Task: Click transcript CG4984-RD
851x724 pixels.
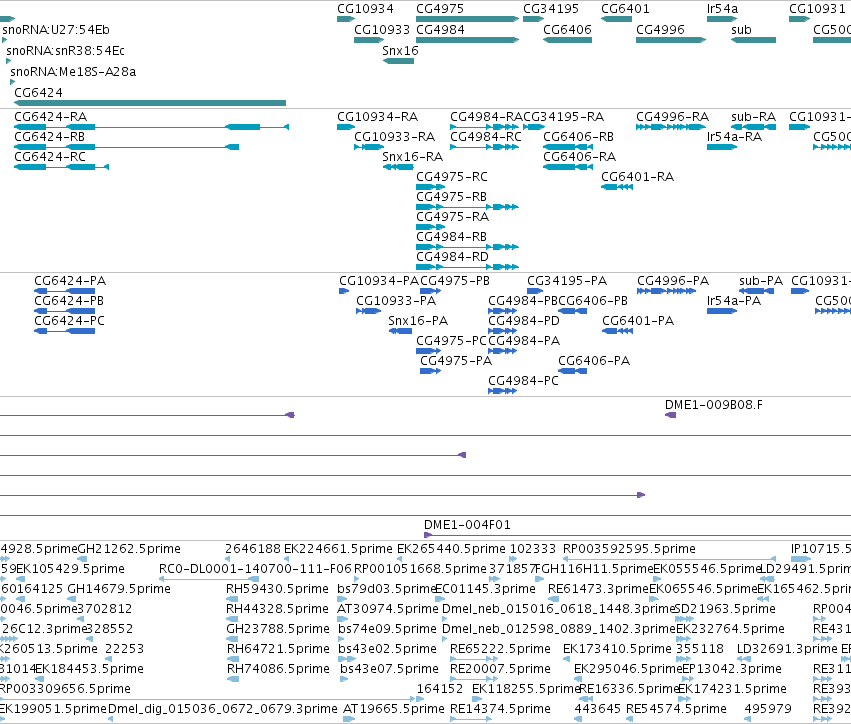Action: coord(467,268)
